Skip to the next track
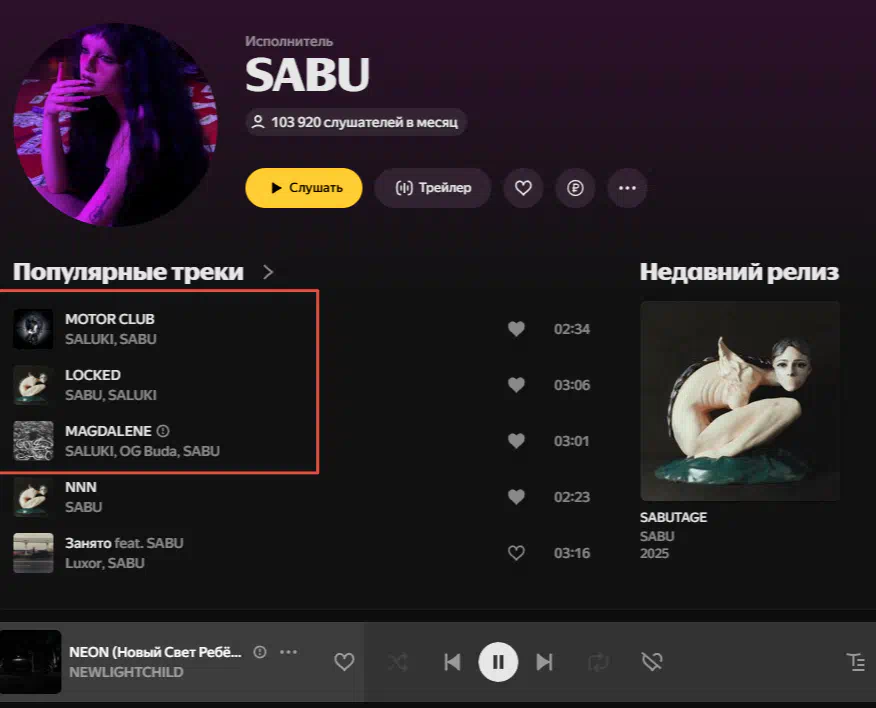This screenshot has width=876, height=708. [x=544, y=662]
